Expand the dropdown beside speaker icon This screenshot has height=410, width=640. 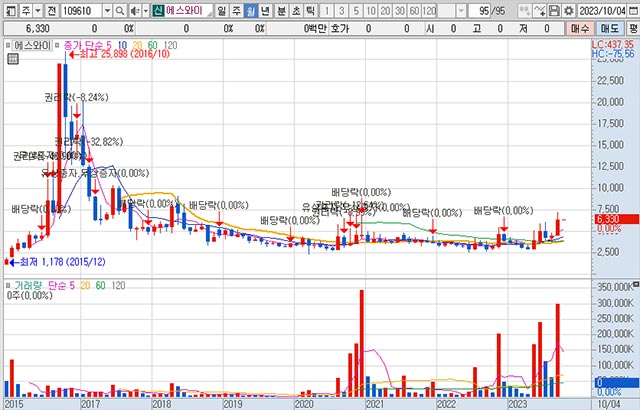coord(146,11)
